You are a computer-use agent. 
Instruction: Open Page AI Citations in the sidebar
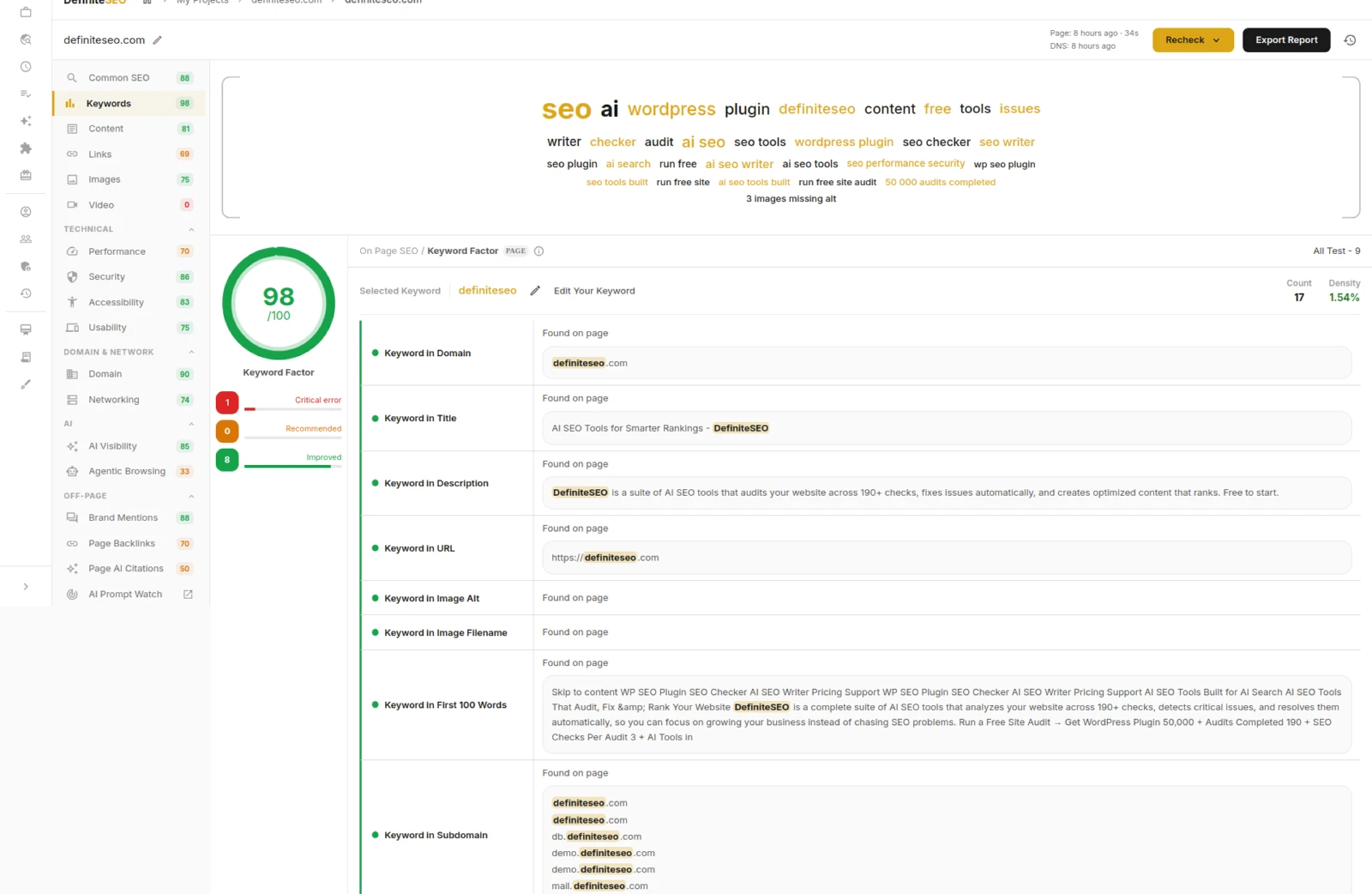point(129,569)
